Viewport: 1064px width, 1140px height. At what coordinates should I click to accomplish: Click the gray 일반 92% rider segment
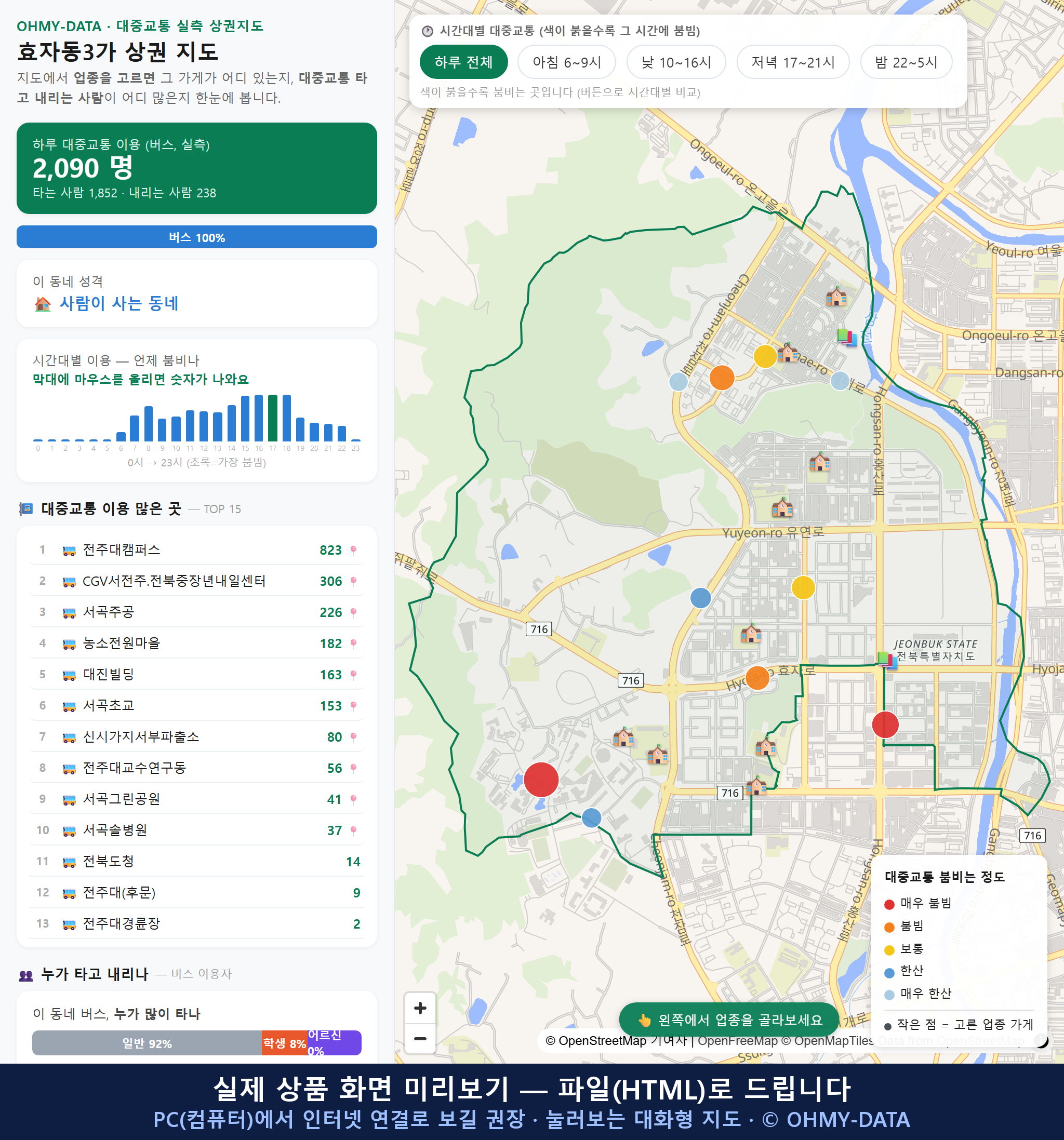pyautogui.click(x=147, y=1043)
